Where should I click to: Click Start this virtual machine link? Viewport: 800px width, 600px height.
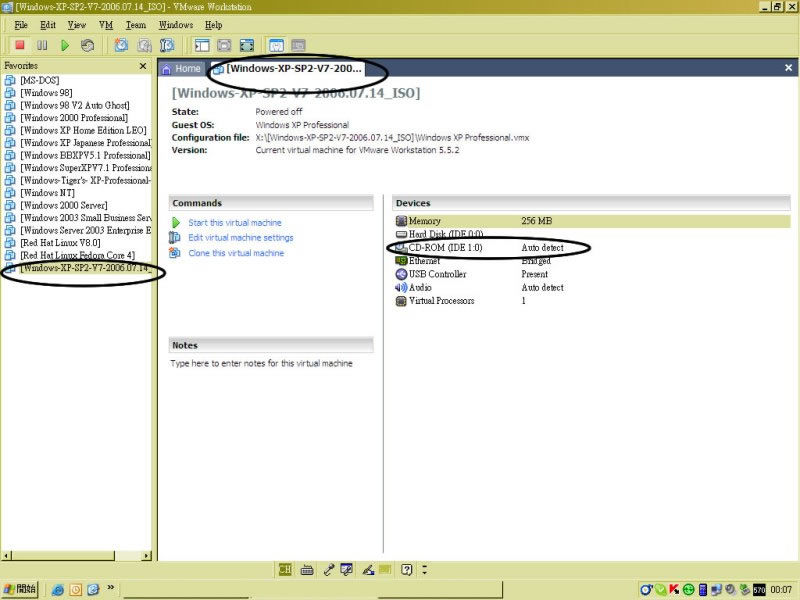235,223
